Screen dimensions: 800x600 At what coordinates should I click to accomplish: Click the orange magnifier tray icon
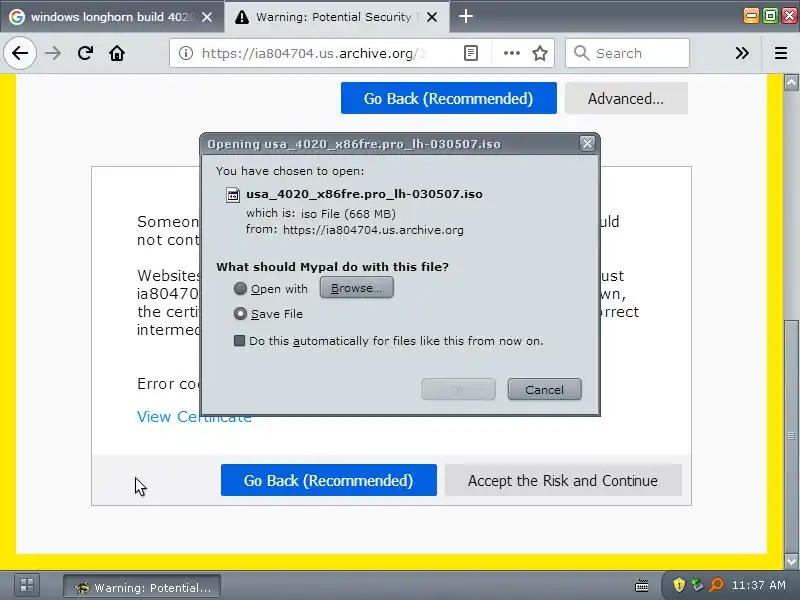(716, 585)
